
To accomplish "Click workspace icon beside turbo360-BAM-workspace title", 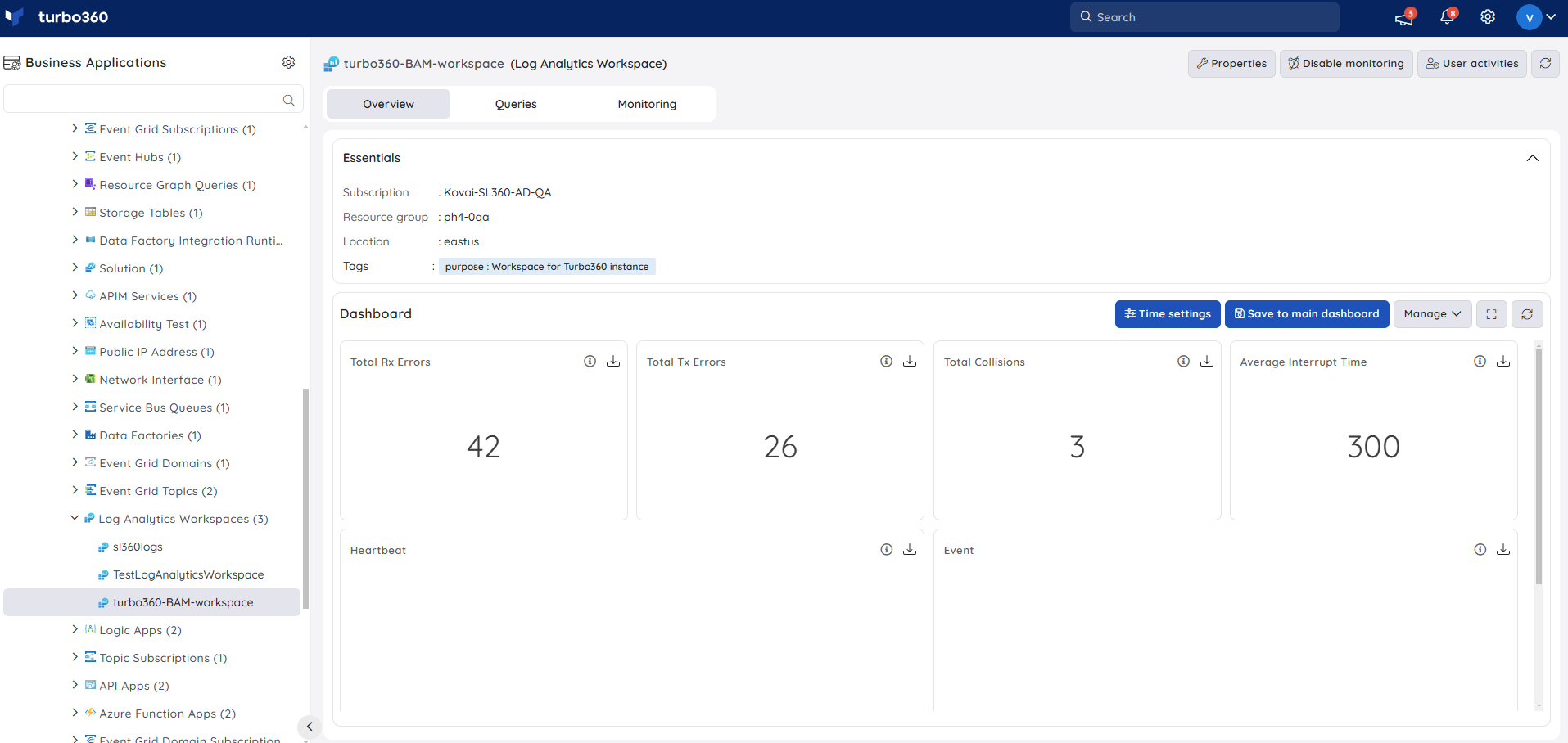I will pos(332,64).
